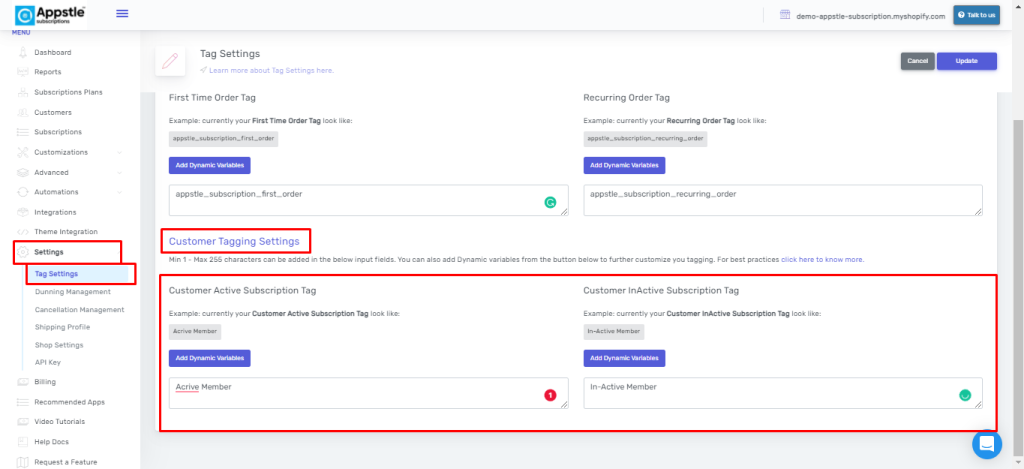Click the Subscriptions Plans sidebar icon
The image size is (1024, 469).
tap(23, 92)
